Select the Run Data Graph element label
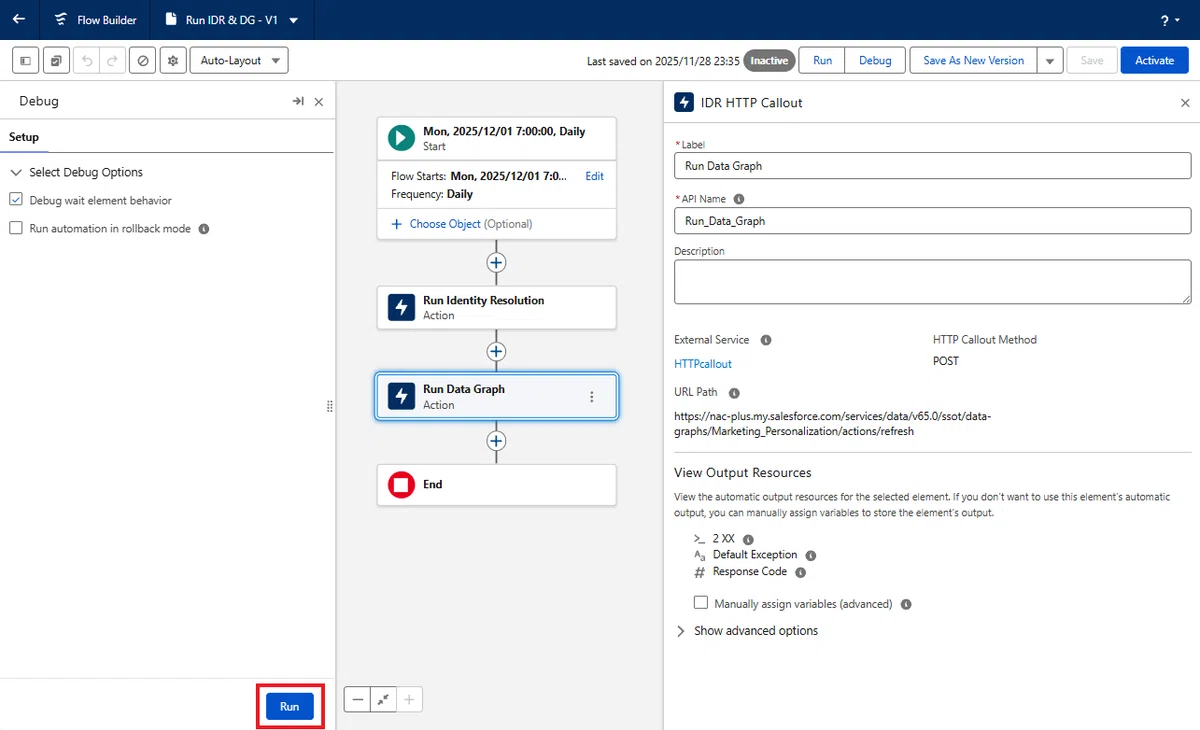The width and height of the screenshot is (1200, 730). (464, 389)
